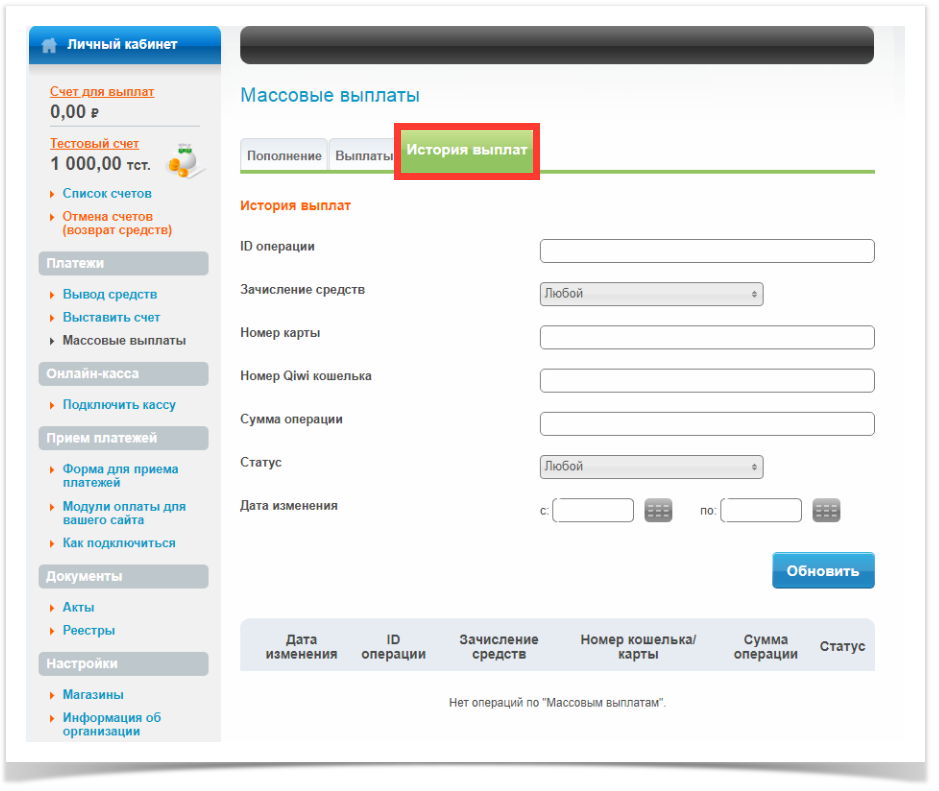This screenshot has height=791, width=939.
Task: Expand the Статус dropdown
Action: (651, 467)
